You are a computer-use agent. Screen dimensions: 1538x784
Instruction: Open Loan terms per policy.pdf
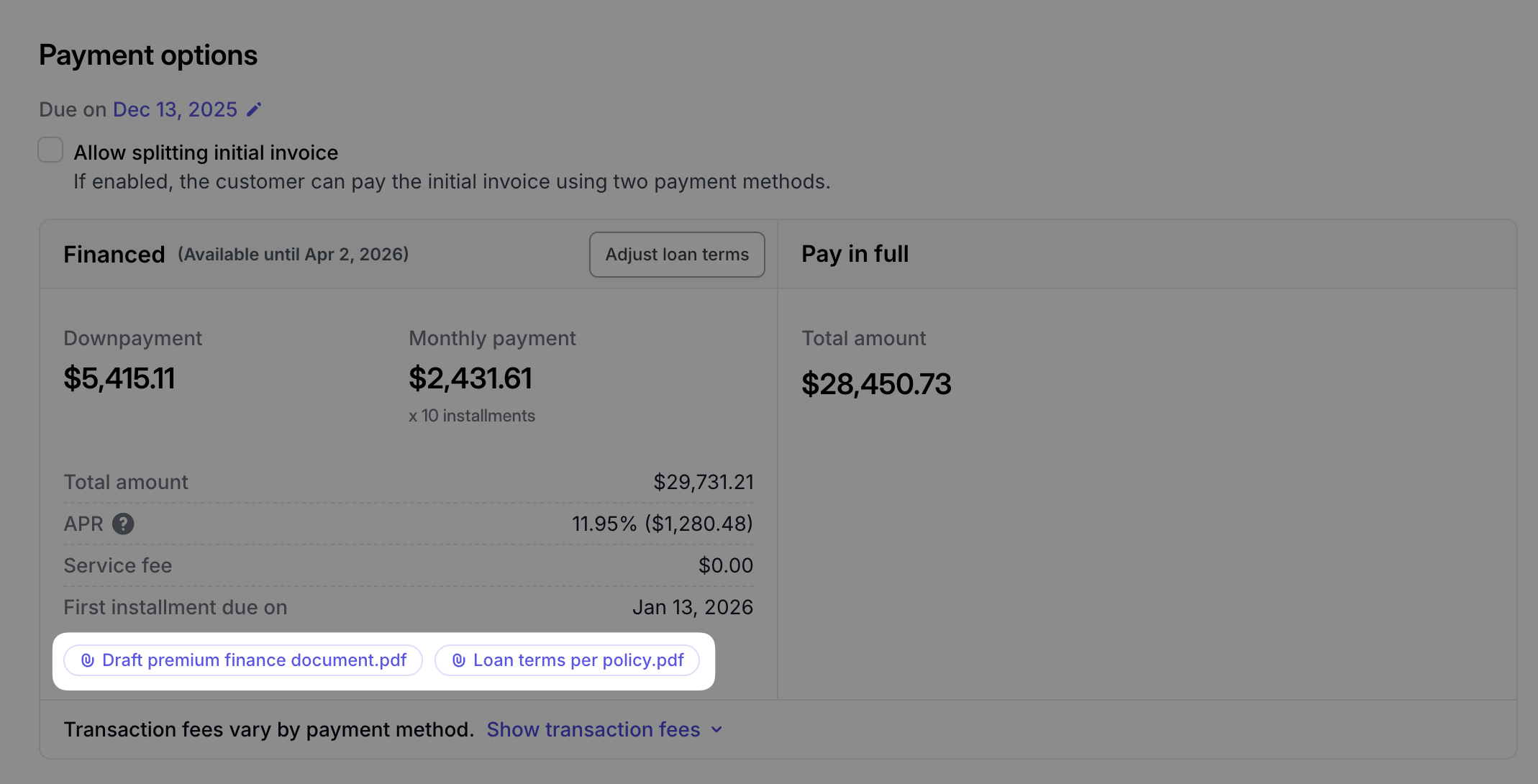(x=567, y=660)
